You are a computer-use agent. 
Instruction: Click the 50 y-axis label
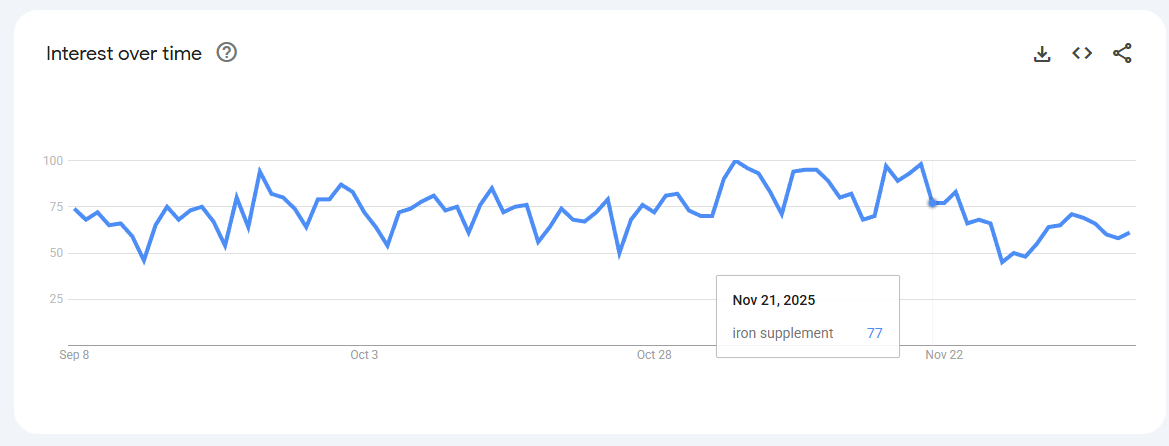tap(56, 253)
